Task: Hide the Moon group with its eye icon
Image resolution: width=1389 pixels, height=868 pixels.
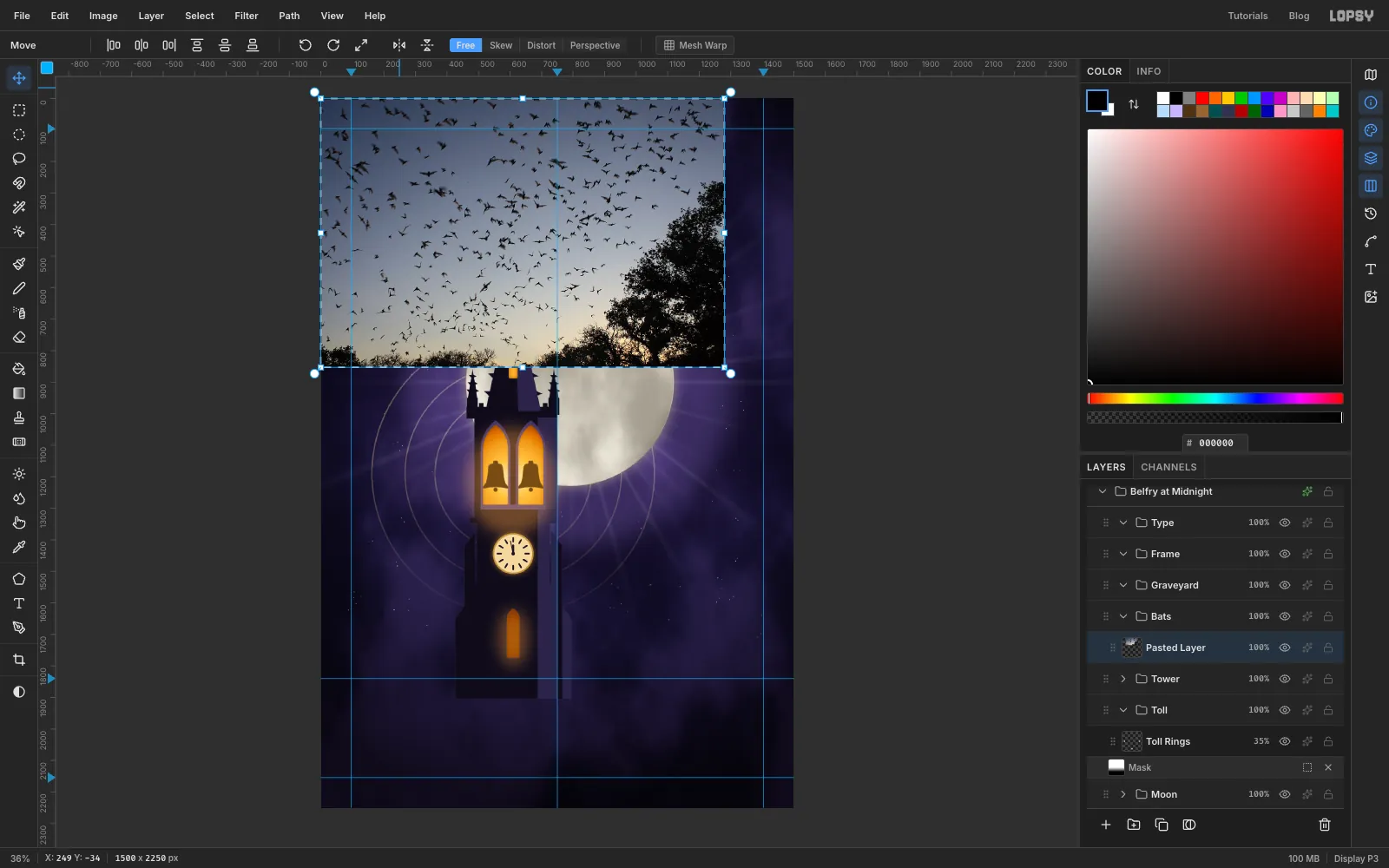Action: pos(1285,794)
